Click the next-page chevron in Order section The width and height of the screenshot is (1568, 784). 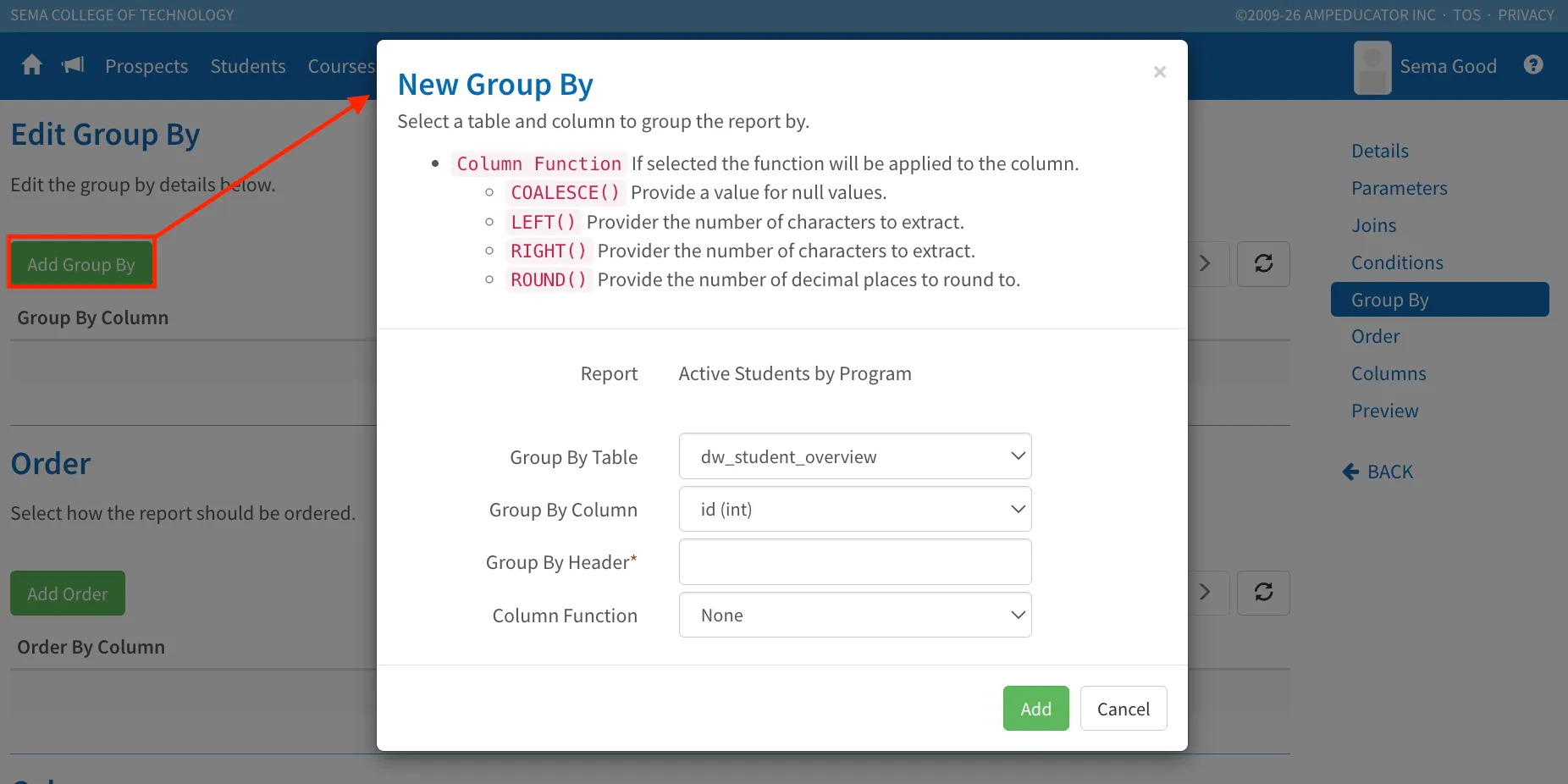coord(1206,592)
